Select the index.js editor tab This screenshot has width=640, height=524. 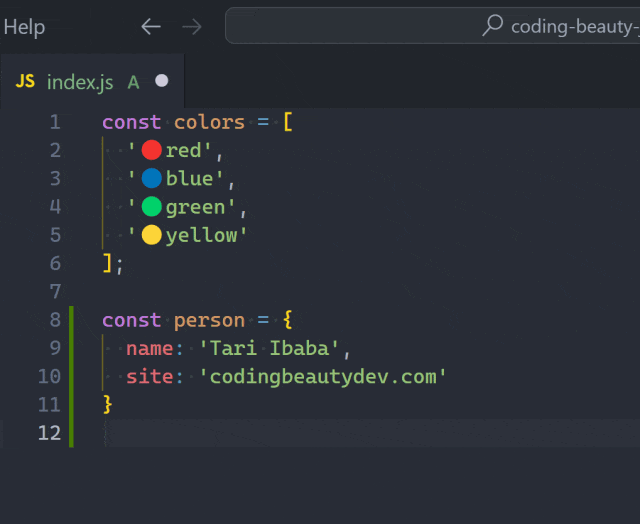tap(93, 81)
